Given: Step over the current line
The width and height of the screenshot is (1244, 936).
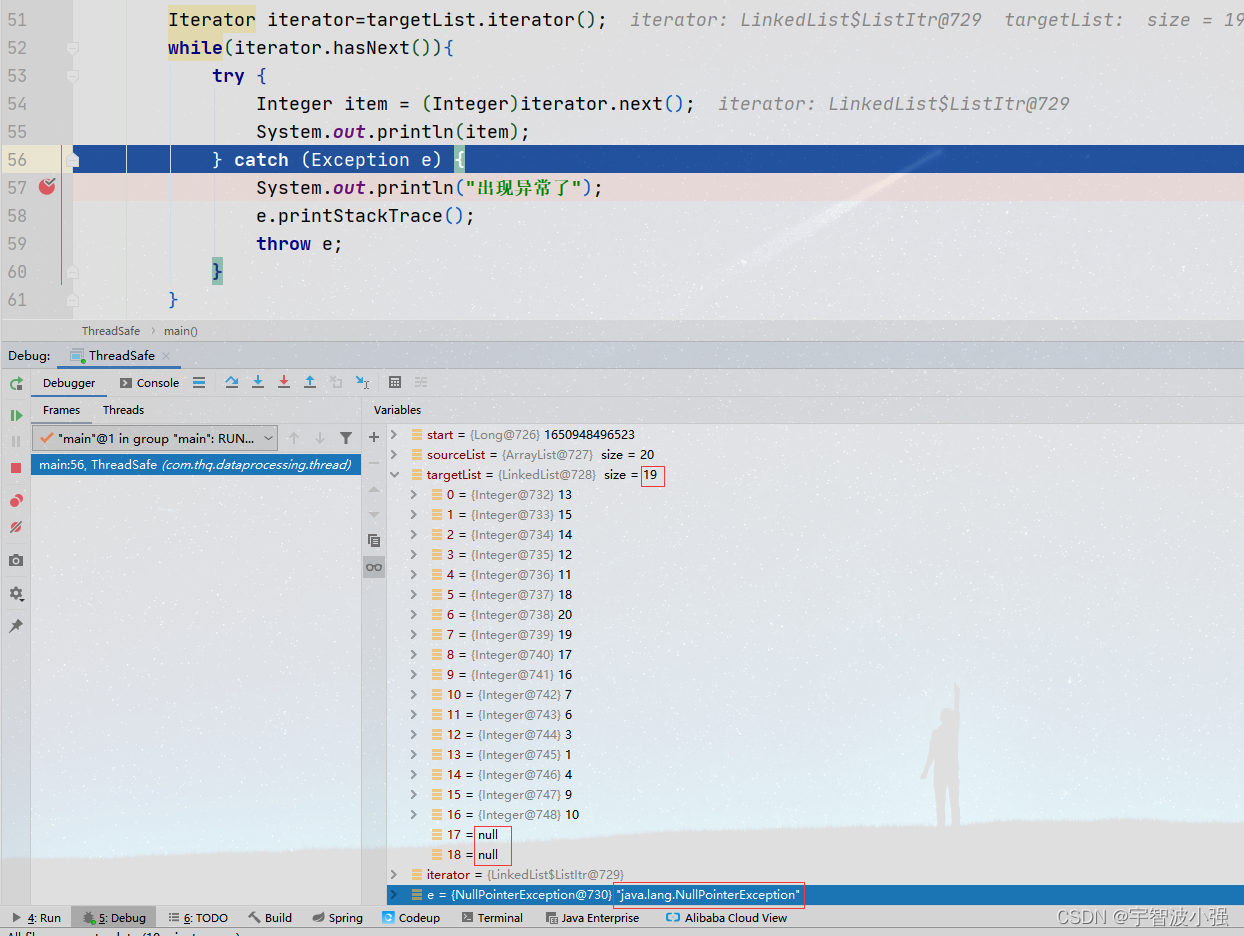Looking at the screenshot, I should click(x=231, y=382).
